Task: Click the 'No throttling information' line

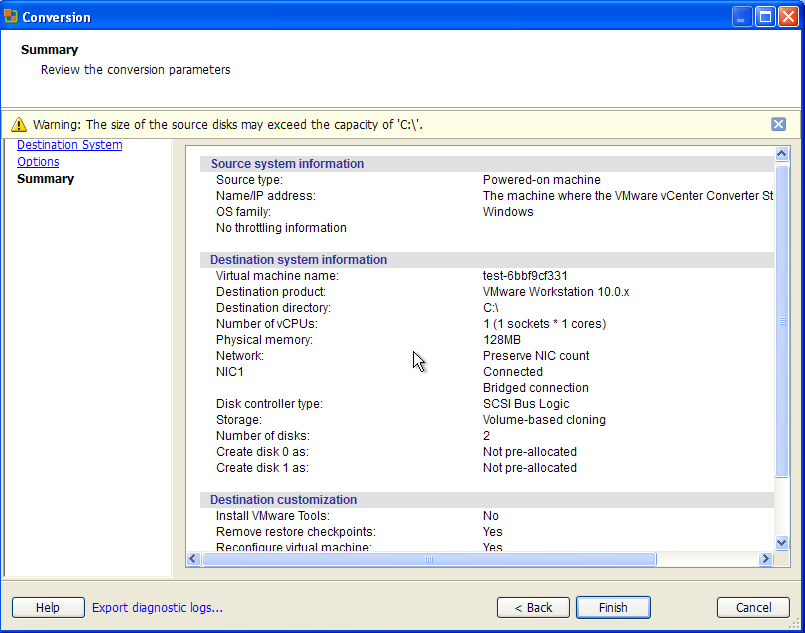Action: pyautogui.click(x=281, y=228)
